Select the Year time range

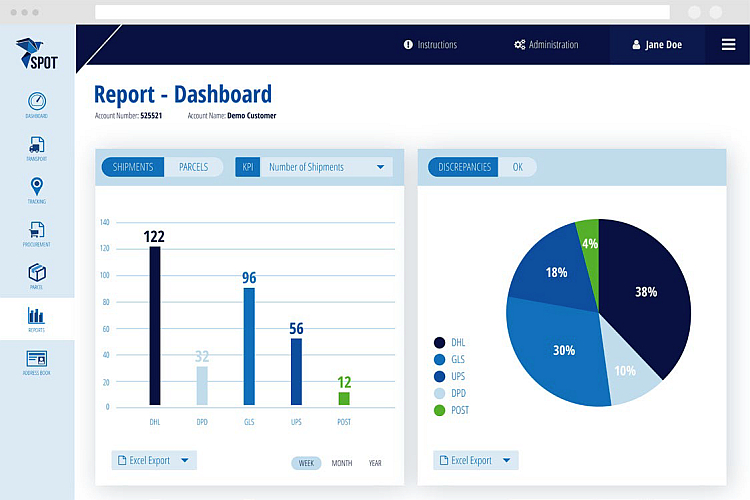point(375,463)
